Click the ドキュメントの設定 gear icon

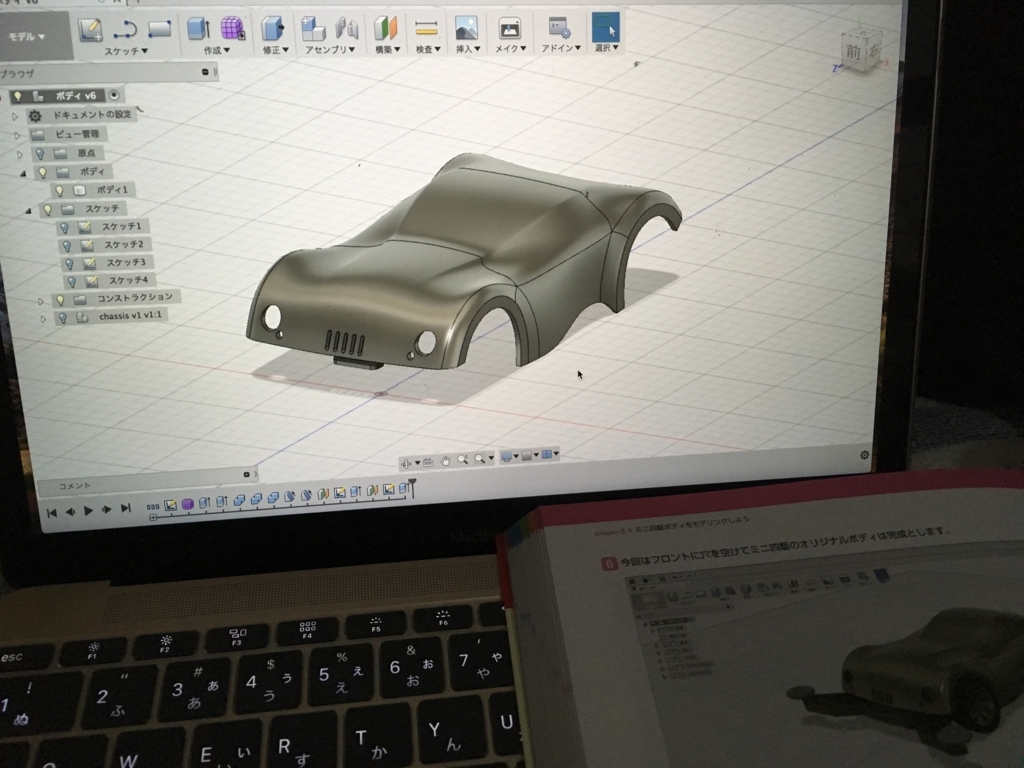pos(35,116)
